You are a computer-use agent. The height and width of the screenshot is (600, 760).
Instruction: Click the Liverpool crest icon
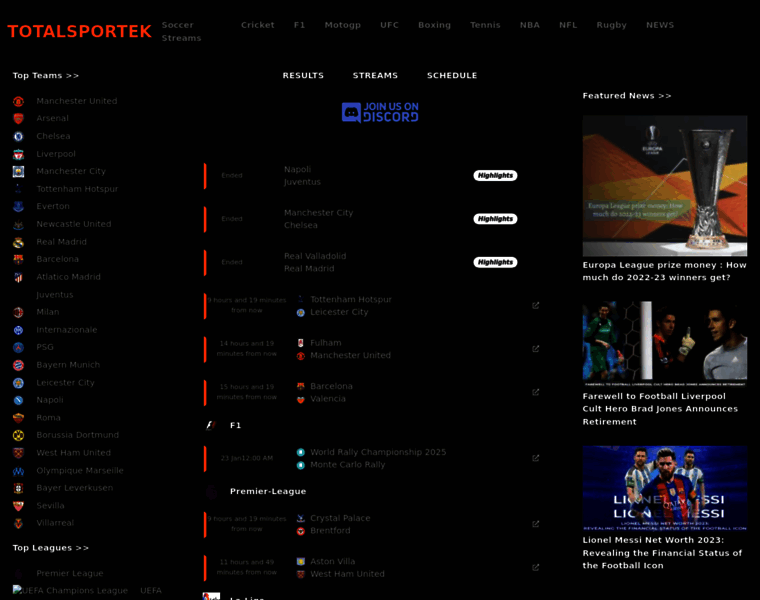(18, 154)
